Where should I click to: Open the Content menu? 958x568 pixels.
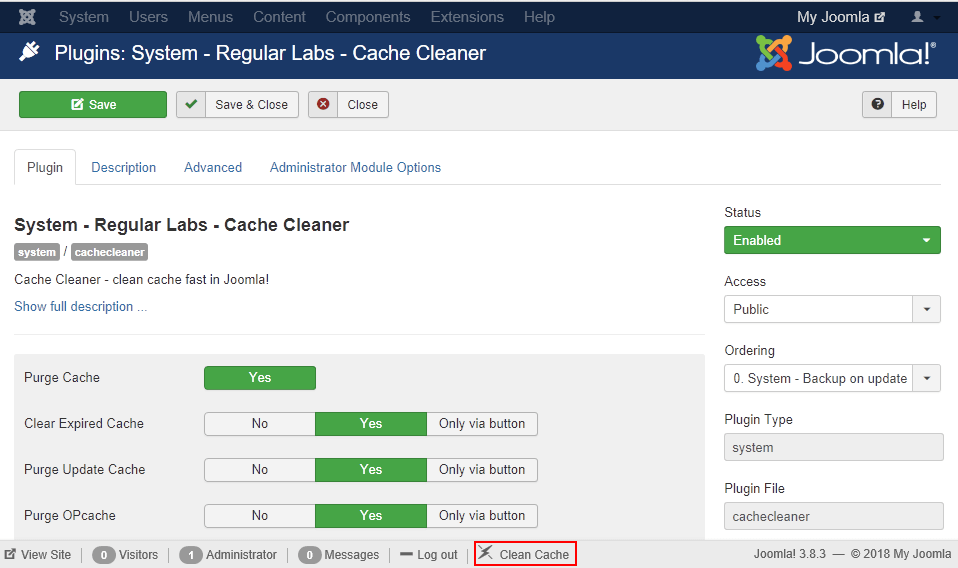pyautogui.click(x=279, y=17)
